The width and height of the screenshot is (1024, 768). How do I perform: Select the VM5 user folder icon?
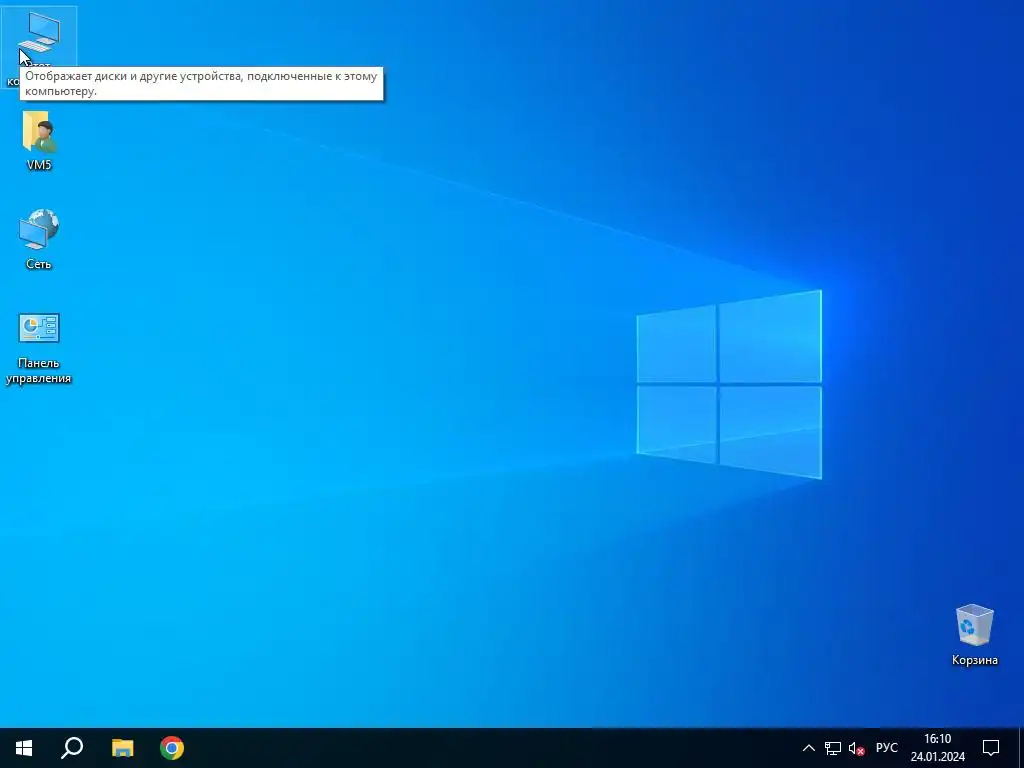[39, 132]
